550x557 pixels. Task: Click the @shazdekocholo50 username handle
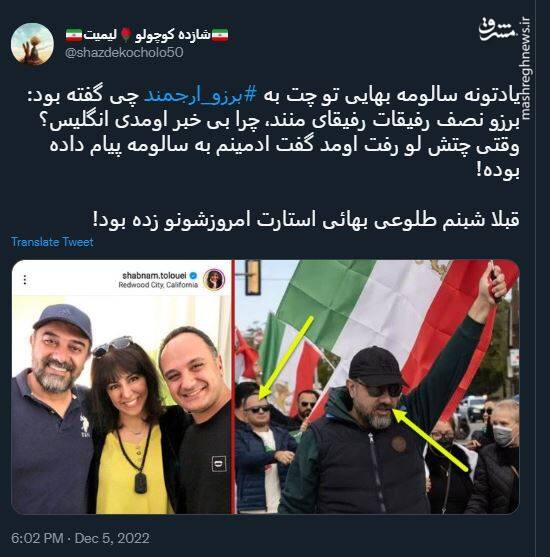coord(124,53)
